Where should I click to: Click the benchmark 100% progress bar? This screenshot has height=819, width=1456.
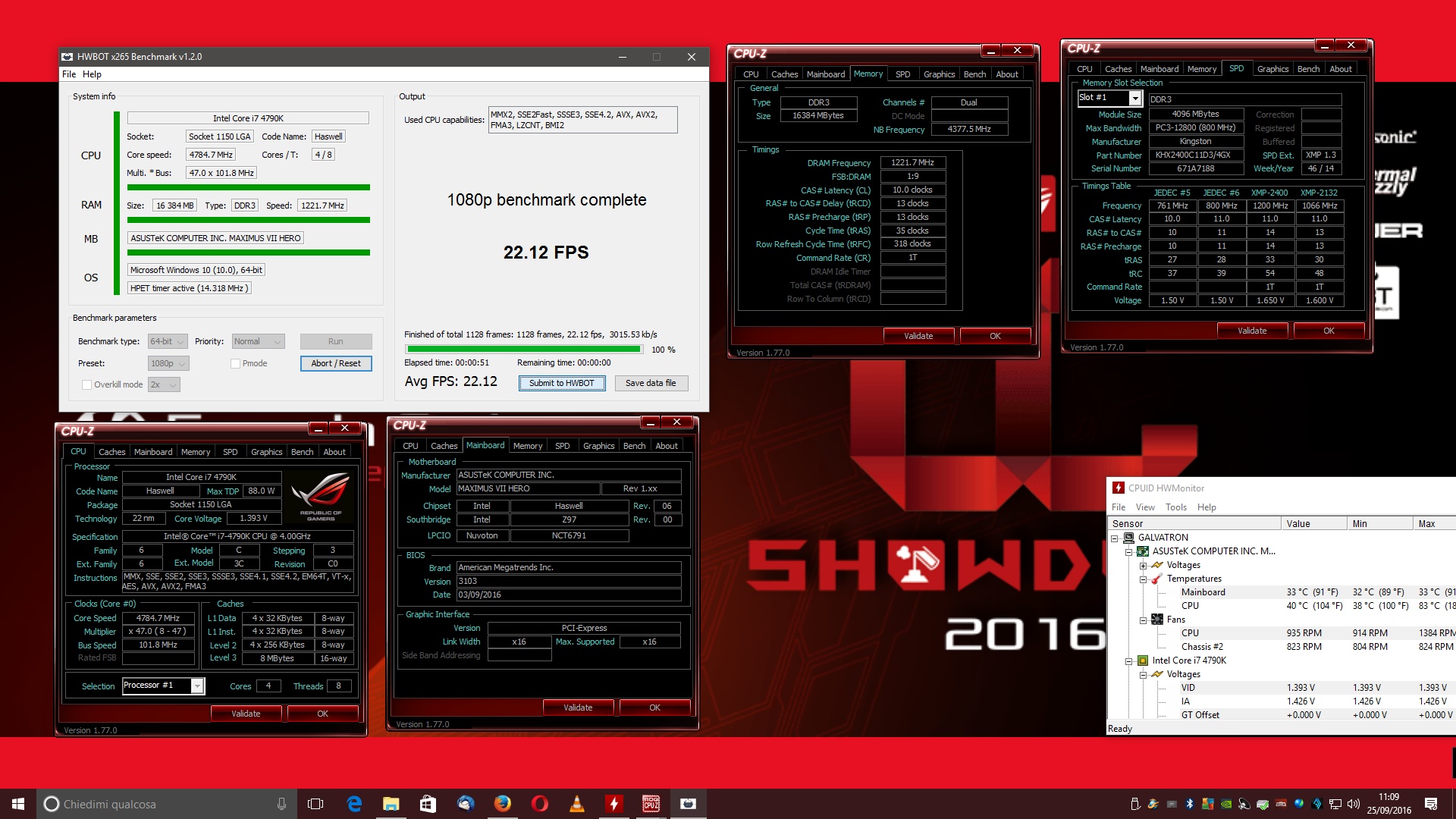(x=524, y=350)
